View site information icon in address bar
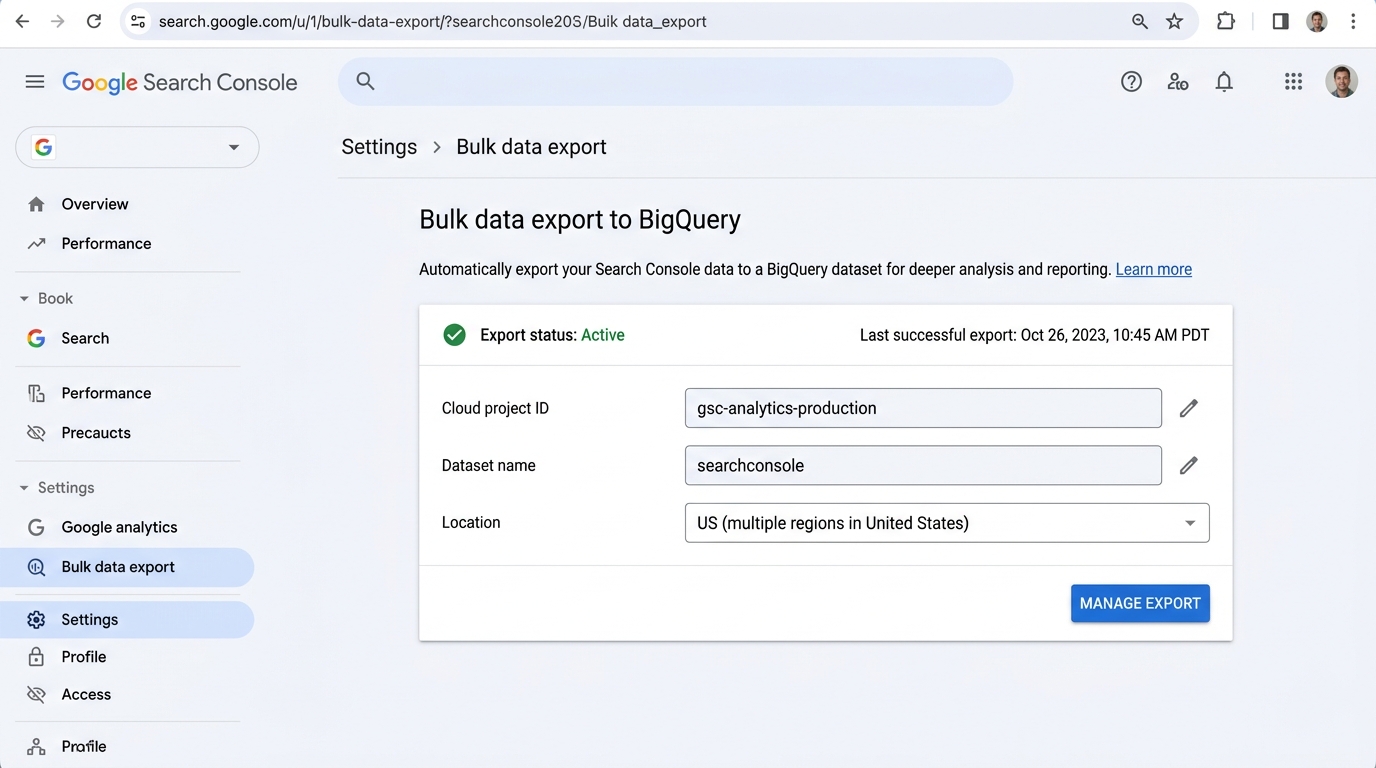Viewport: 1376px width, 768px height. pos(138,21)
